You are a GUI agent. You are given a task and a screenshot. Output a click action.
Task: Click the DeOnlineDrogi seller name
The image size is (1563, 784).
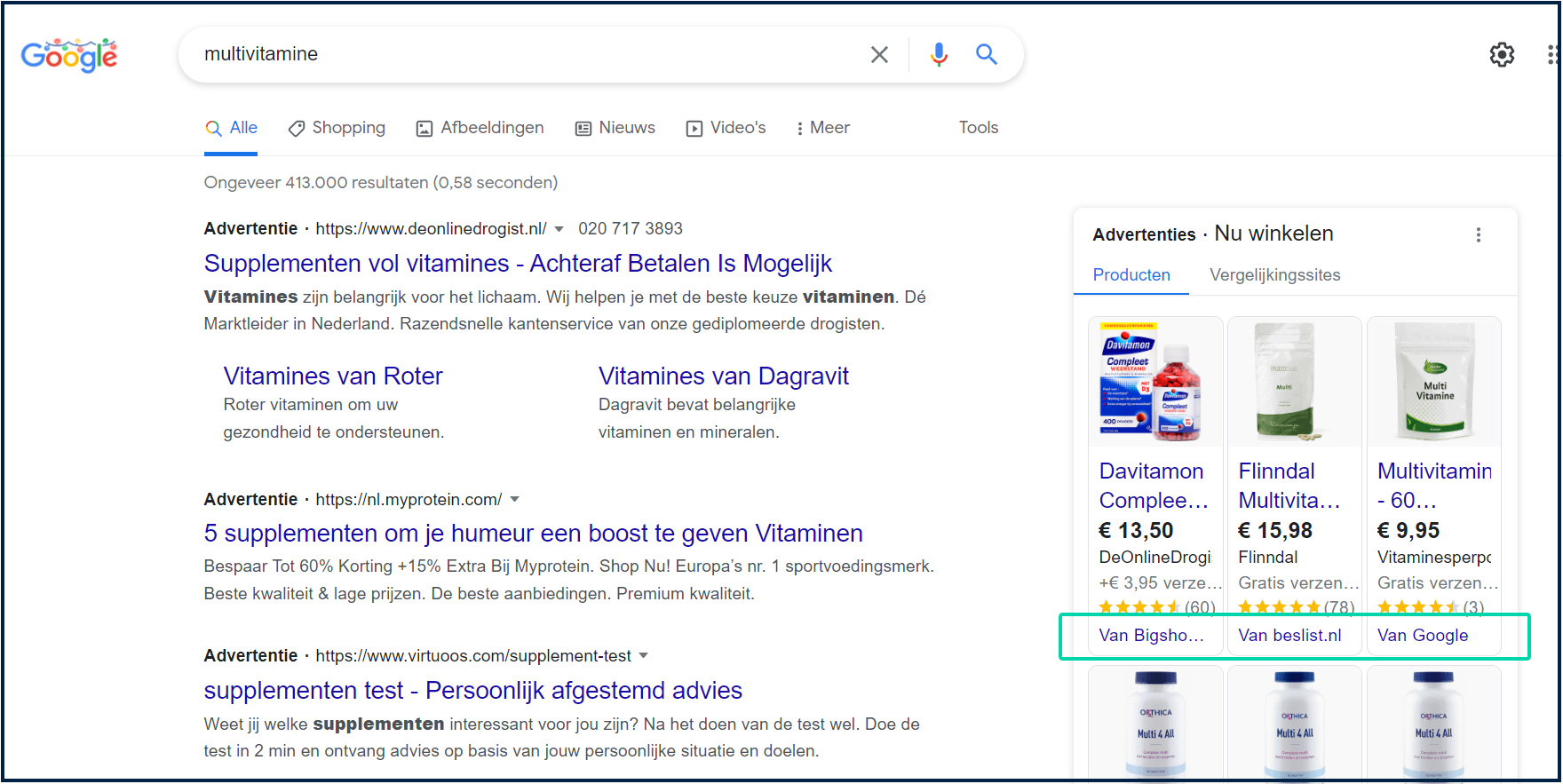1154,558
